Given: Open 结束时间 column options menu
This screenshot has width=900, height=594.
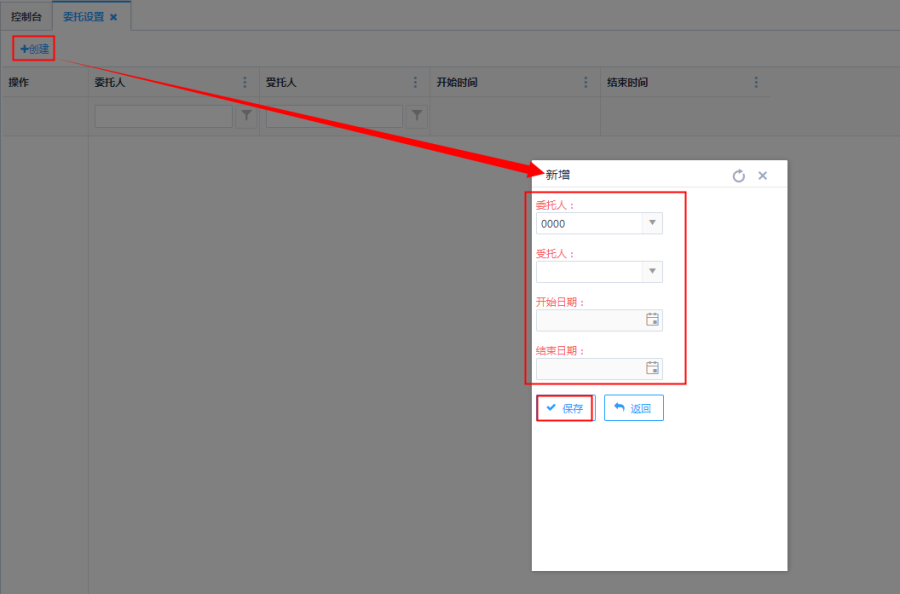Looking at the screenshot, I should (756, 82).
